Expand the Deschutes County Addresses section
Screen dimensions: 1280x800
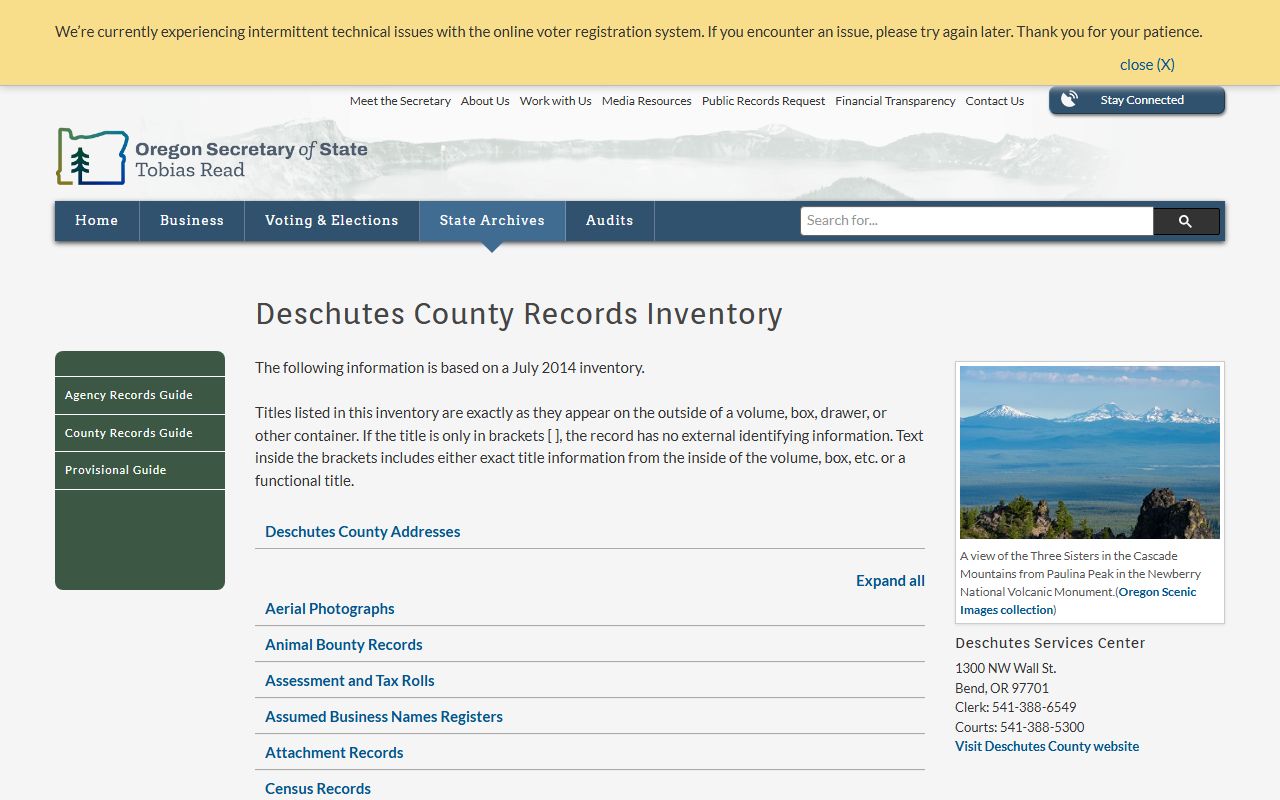coord(590,532)
